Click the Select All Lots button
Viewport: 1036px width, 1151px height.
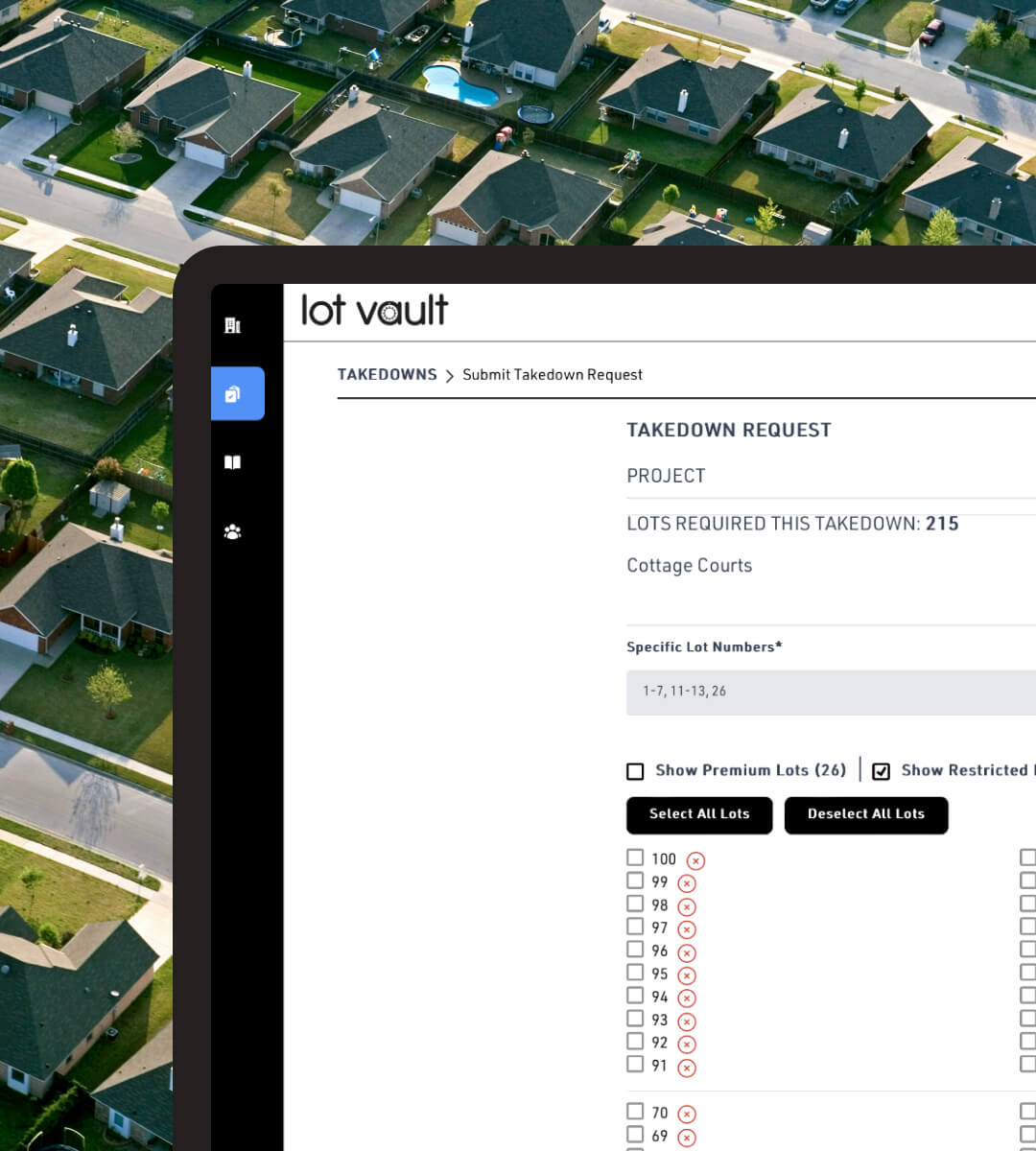coord(699,814)
